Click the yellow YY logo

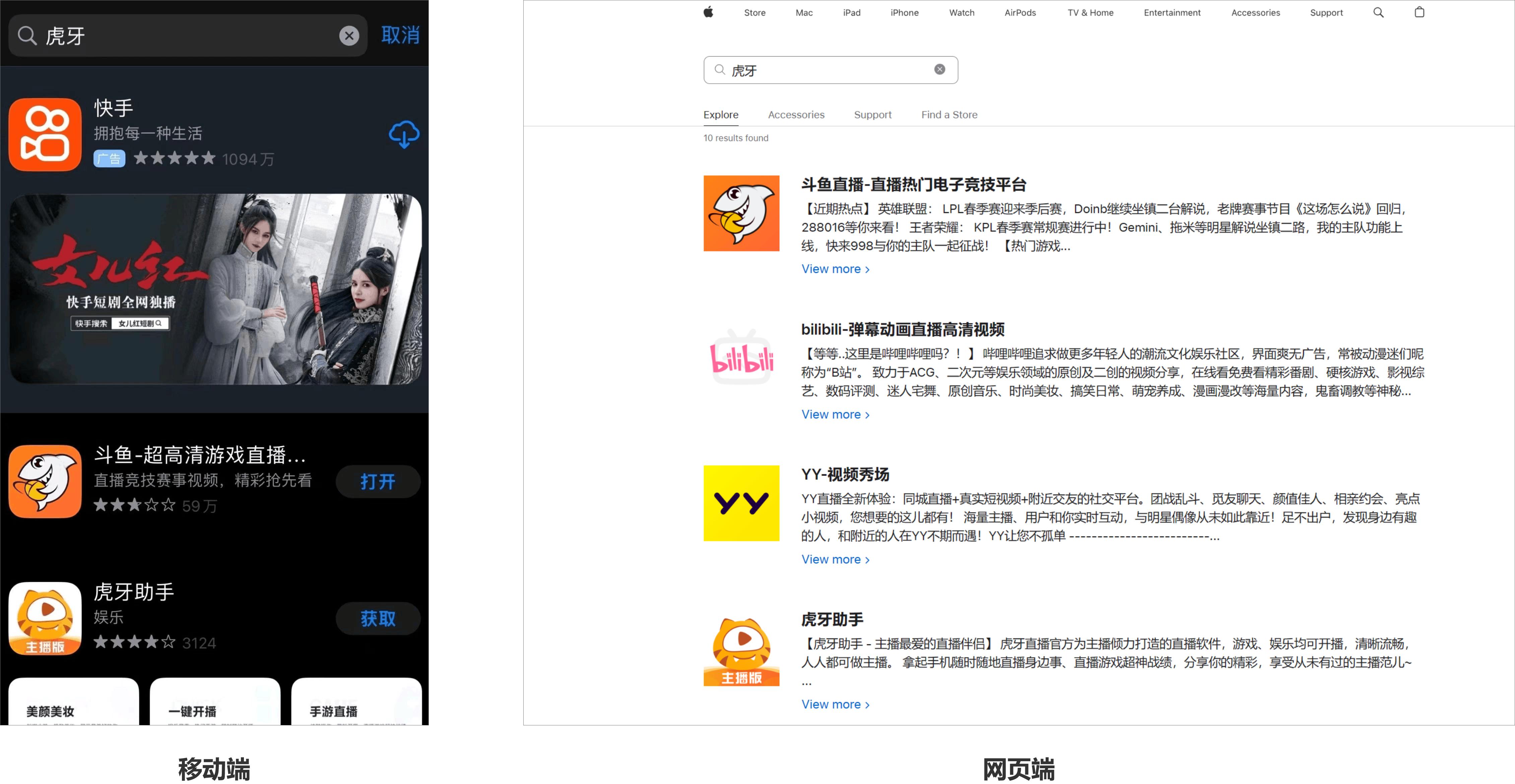[741, 503]
